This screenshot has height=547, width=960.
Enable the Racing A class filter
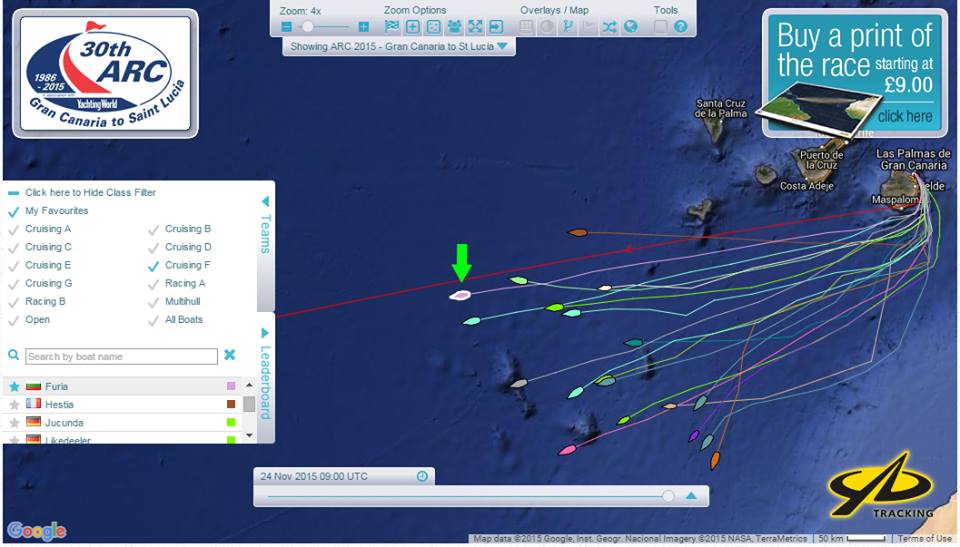coord(154,284)
